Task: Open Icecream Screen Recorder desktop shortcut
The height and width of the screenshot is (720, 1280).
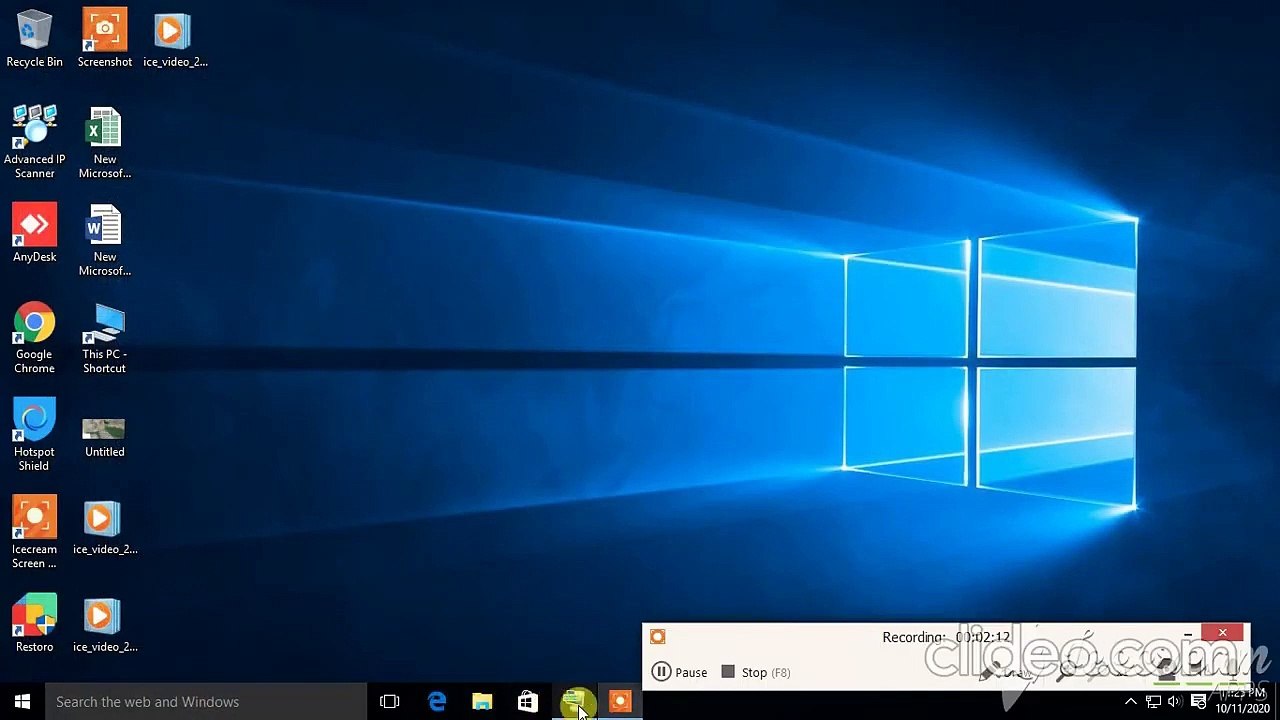Action: 34,533
